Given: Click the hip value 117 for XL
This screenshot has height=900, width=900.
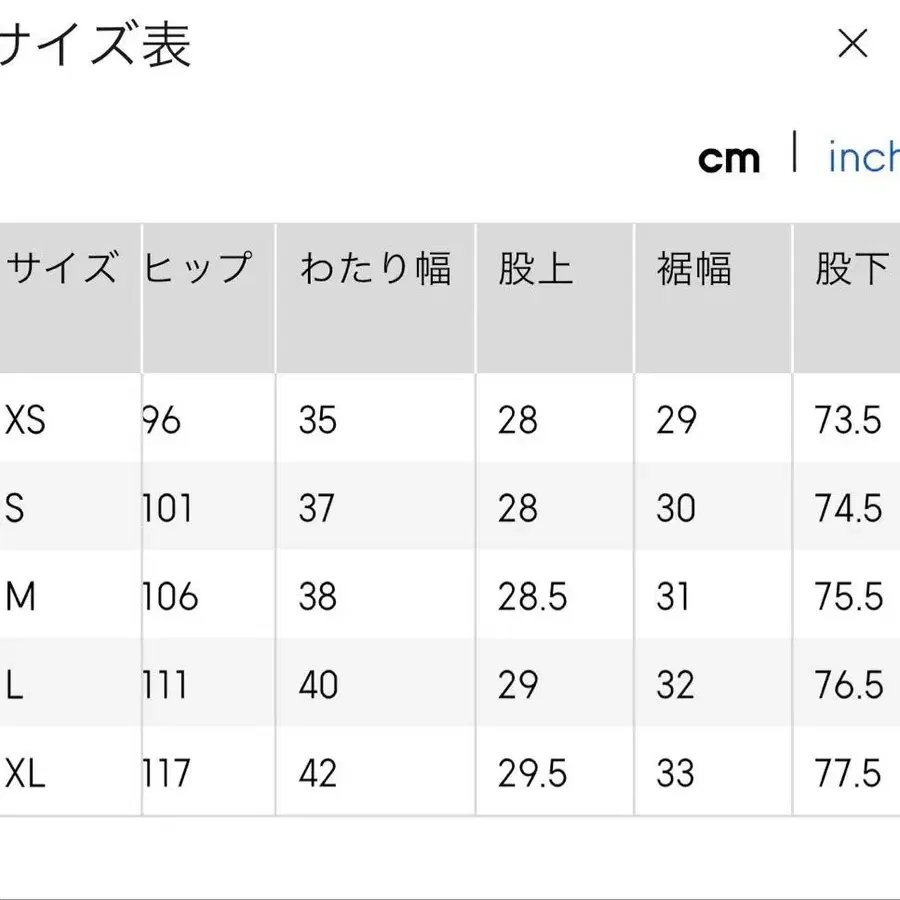Looking at the screenshot, I should pyautogui.click(x=168, y=773).
